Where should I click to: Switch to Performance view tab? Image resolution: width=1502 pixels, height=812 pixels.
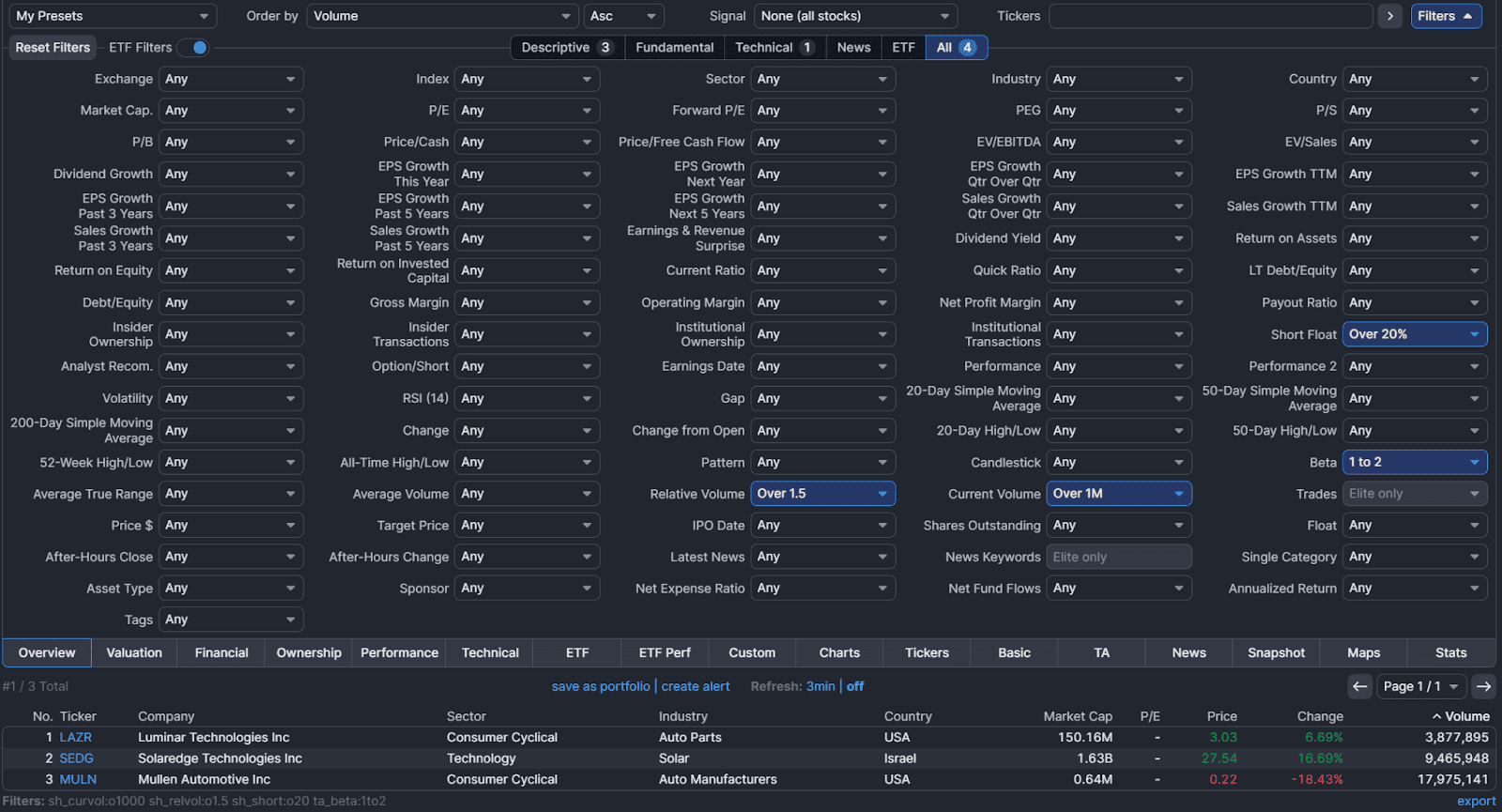coord(400,652)
